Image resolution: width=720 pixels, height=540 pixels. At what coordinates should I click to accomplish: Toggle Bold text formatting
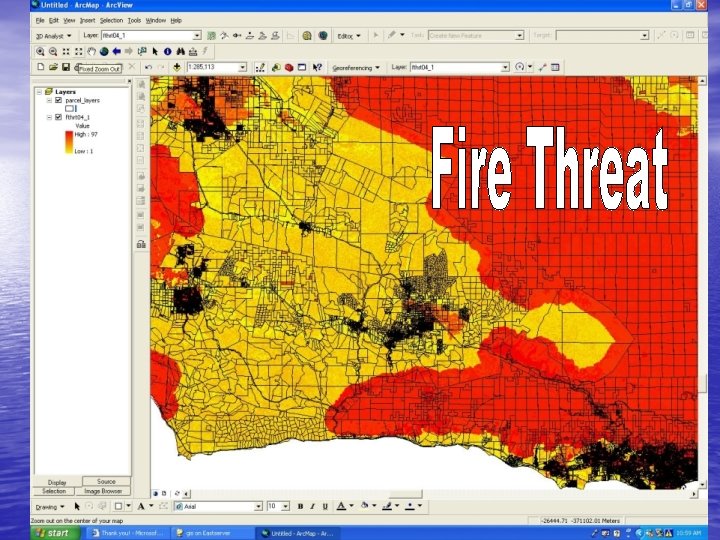click(300, 506)
